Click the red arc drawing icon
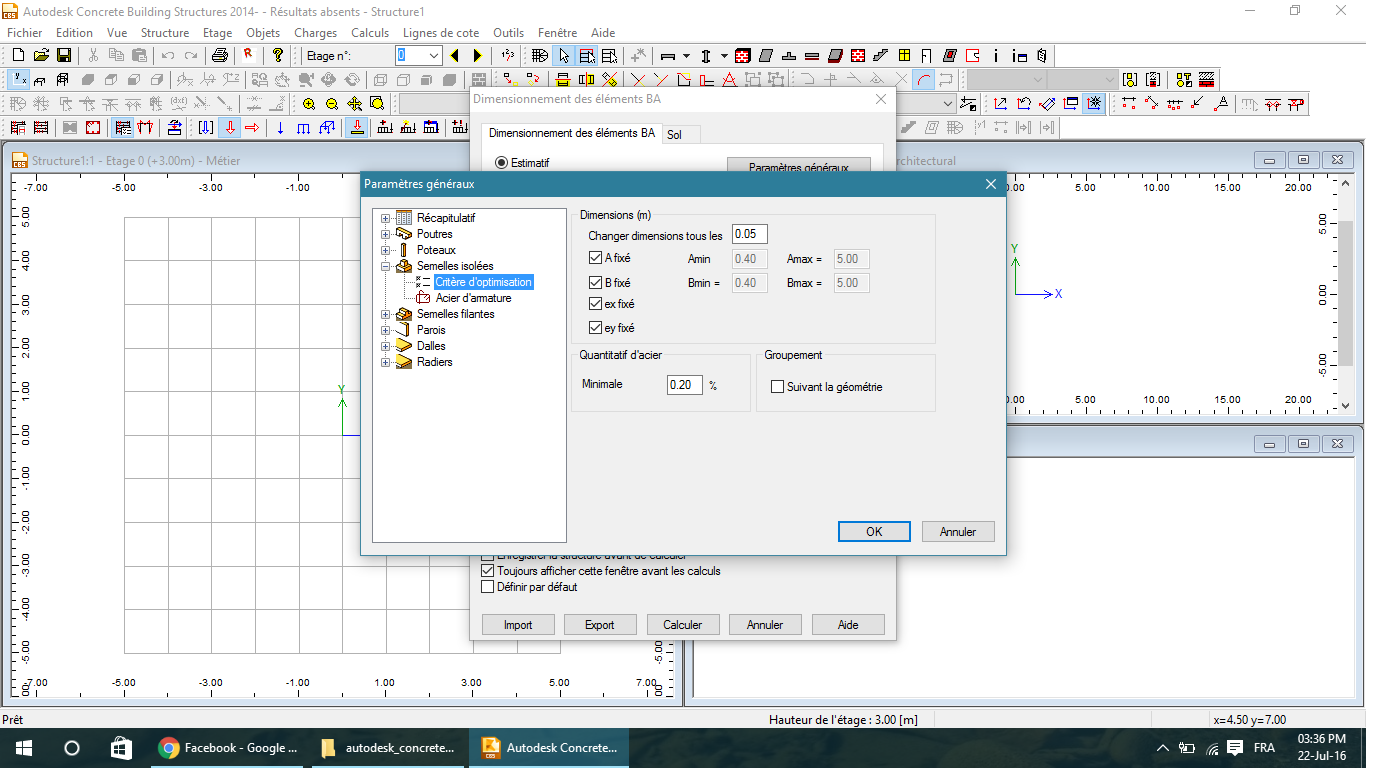This screenshot has height=768, width=1384. tap(924, 79)
